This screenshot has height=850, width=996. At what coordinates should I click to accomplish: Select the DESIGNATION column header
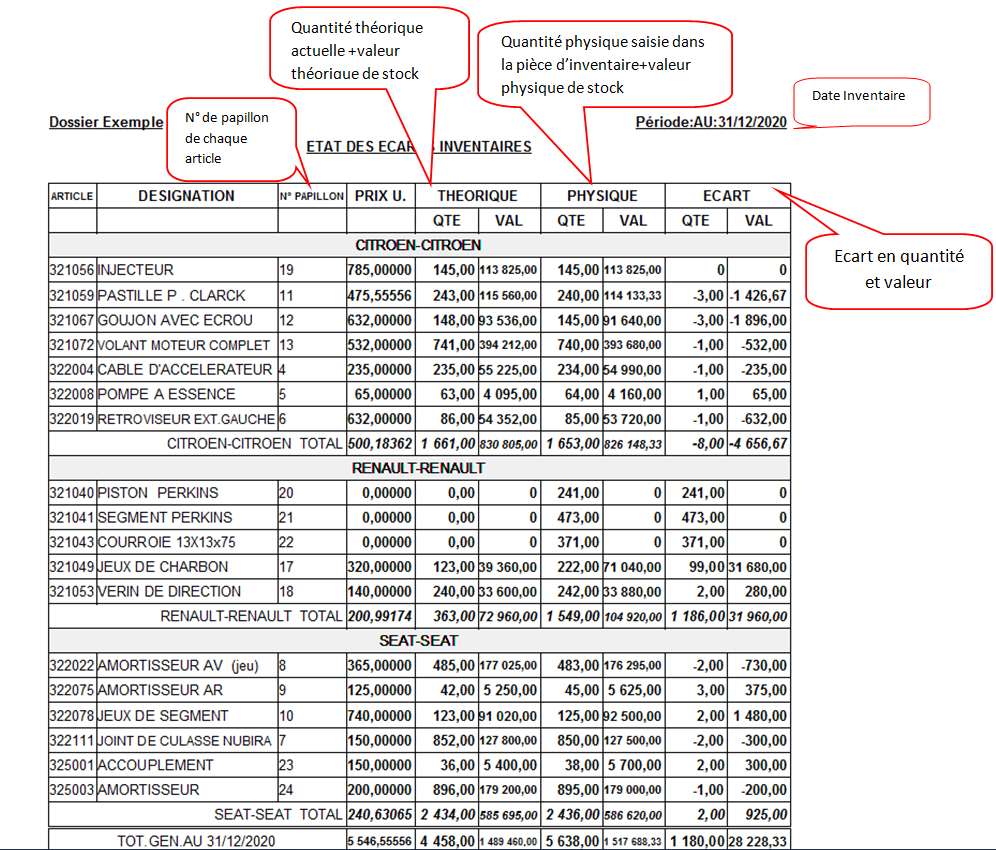pos(187,196)
